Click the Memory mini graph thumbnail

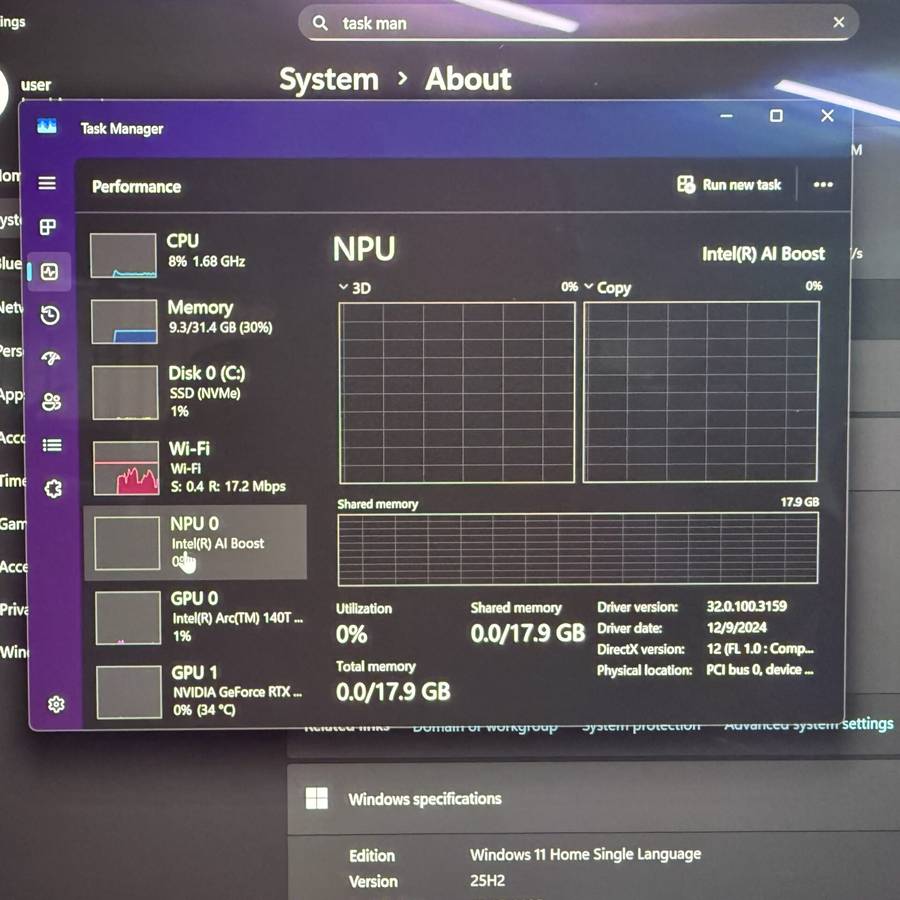tap(124, 321)
